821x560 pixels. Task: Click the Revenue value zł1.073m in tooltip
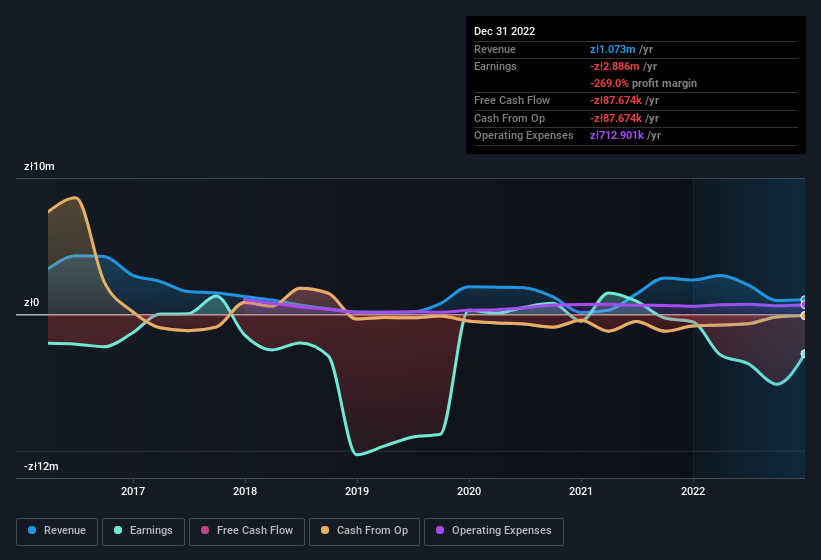613,49
